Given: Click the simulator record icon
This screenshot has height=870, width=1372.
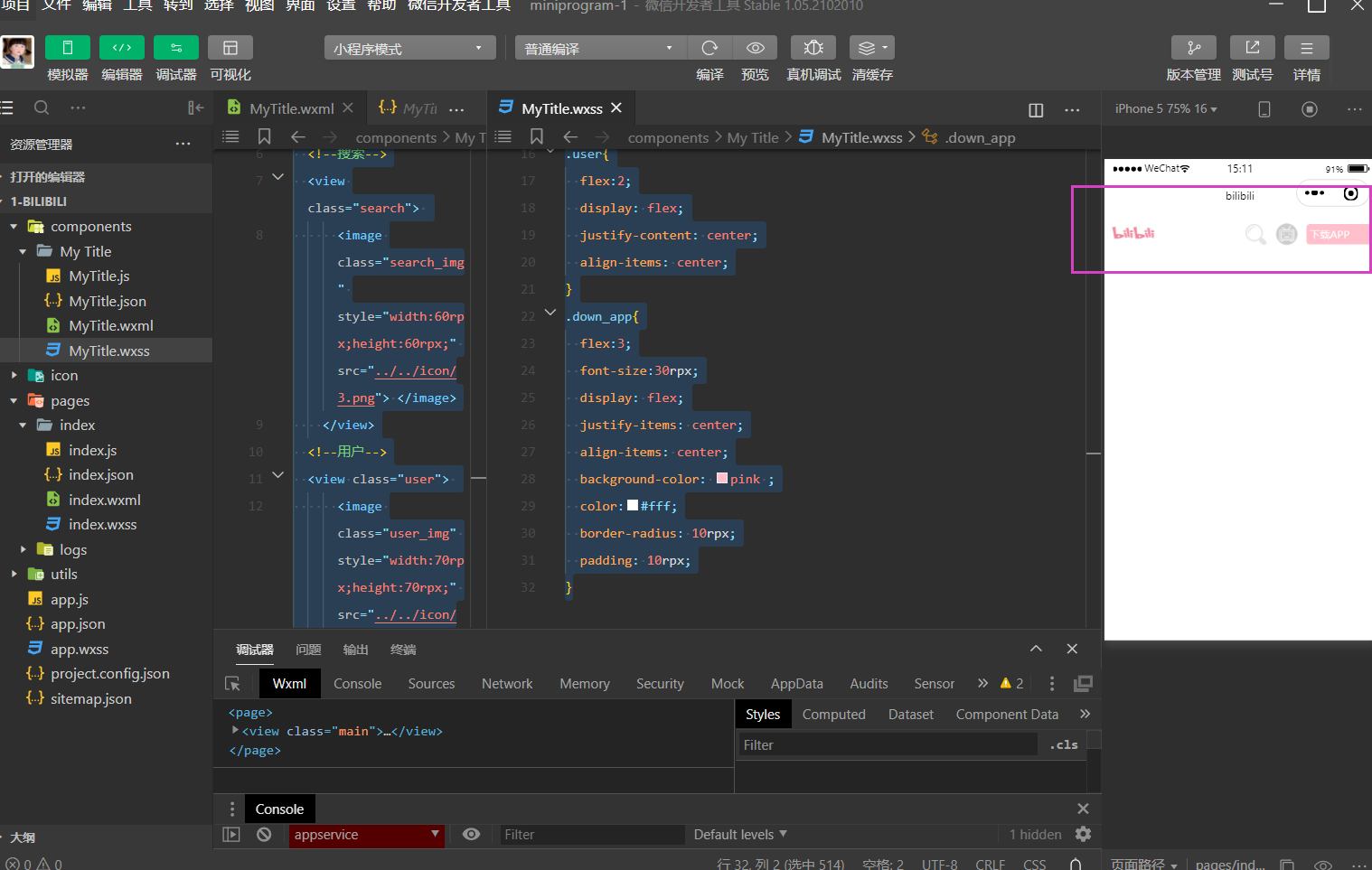Looking at the screenshot, I should (x=1310, y=109).
